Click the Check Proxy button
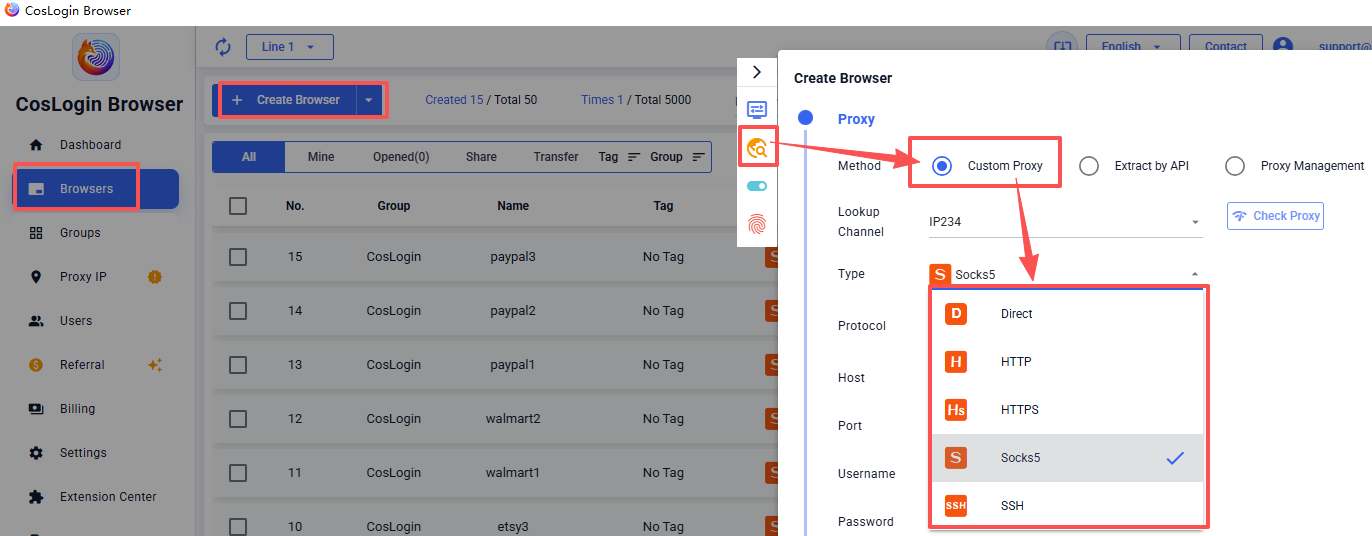This screenshot has height=536, width=1372. (1275, 216)
